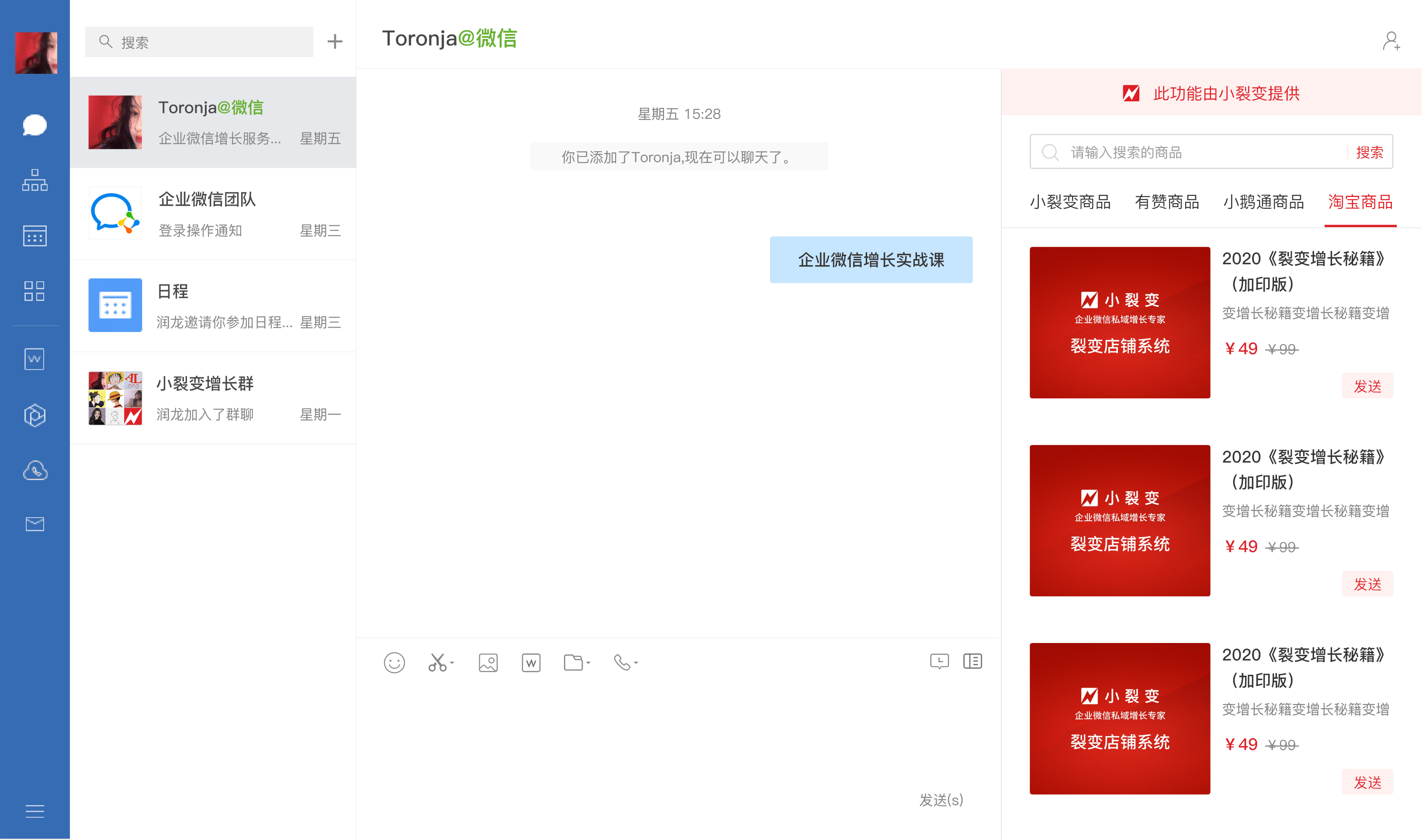Expand the screenshot options dropdown arrow
Image resolution: width=1422 pixels, height=840 pixels.
452,663
